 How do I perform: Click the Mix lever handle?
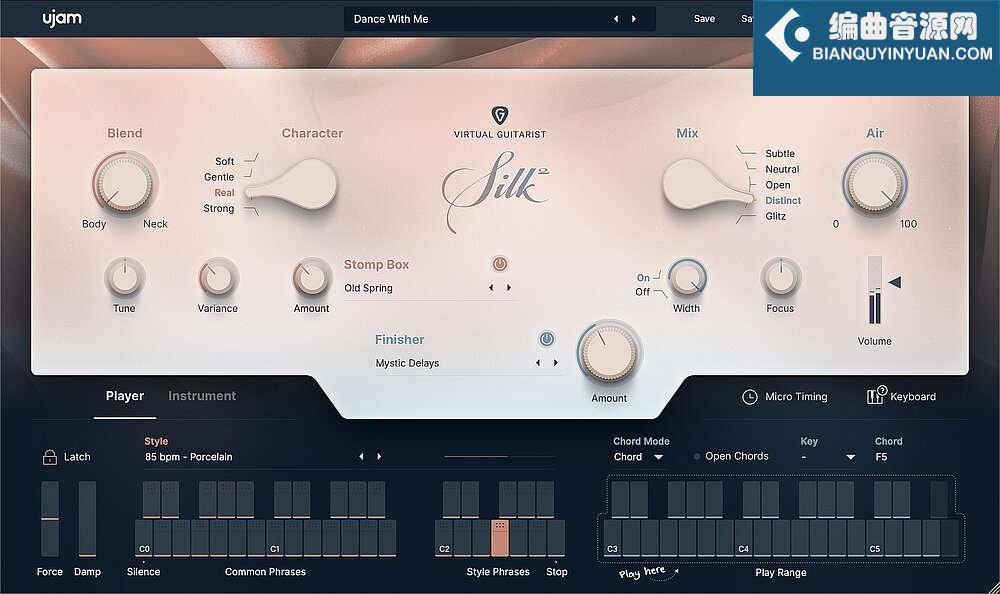pos(708,184)
